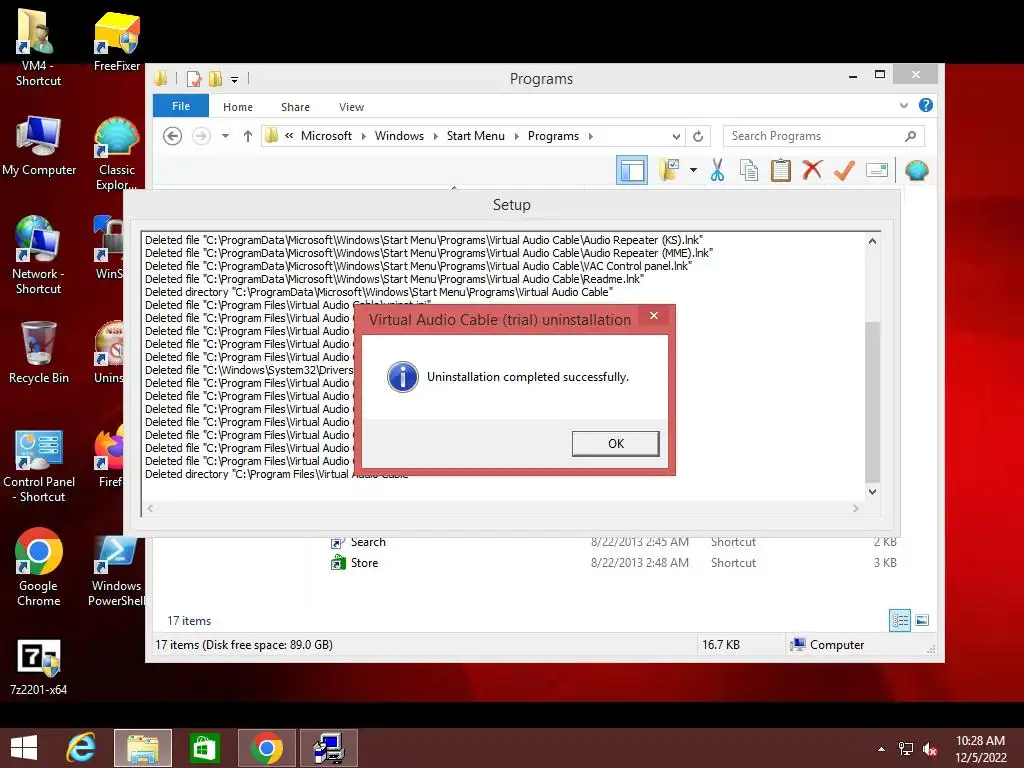Open the taskbar clock and date

[980, 749]
